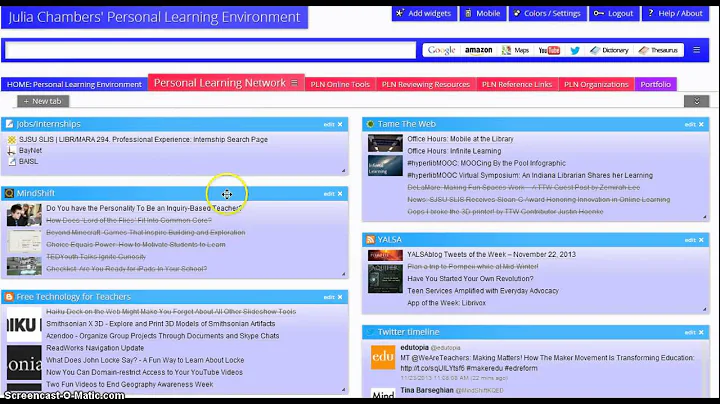Screen dimensions: 720x404
Task: Open the Add widgets button
Action: coord(424,13)
